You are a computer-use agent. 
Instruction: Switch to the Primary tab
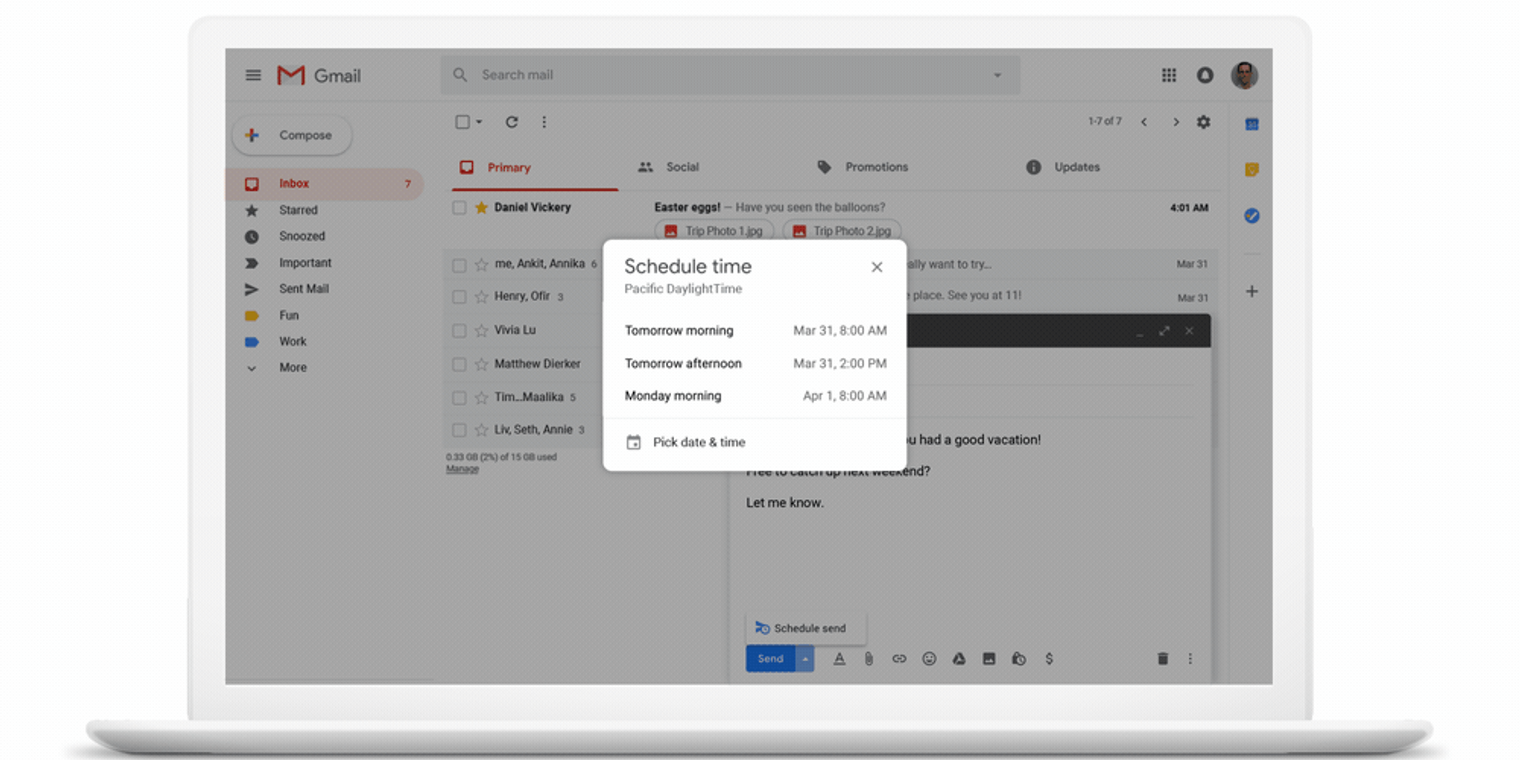pos(535,168)
